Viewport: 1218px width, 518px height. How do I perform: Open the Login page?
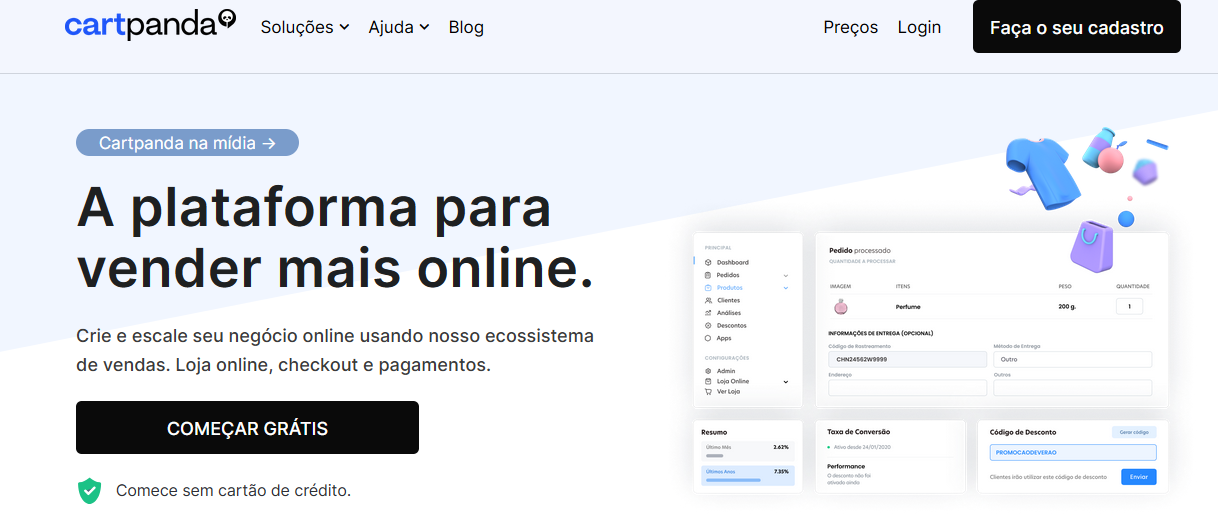click(x=919, y=27)
